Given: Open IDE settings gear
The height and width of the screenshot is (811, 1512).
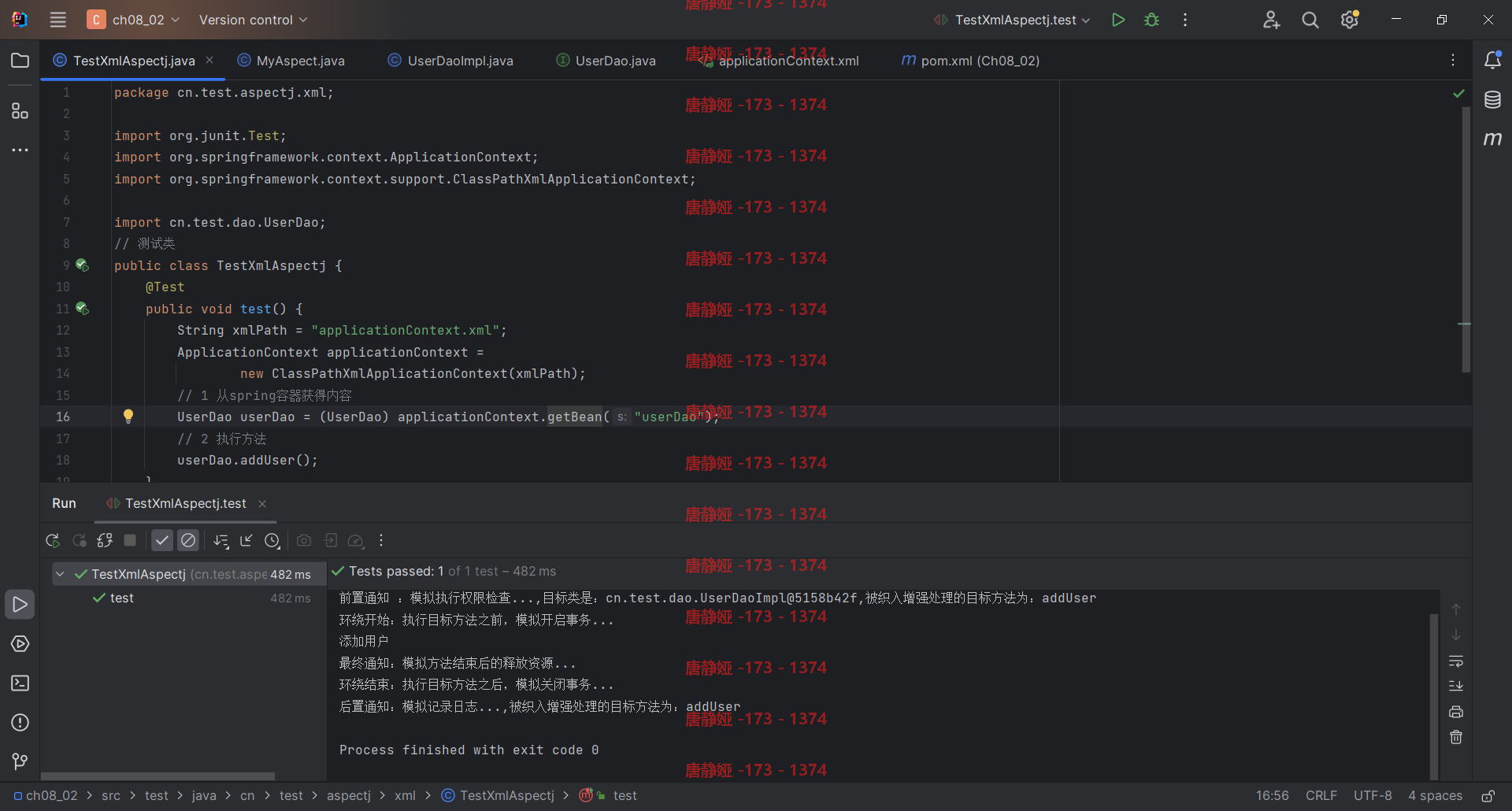Looking at the screenshot, I should [1350, 20].
